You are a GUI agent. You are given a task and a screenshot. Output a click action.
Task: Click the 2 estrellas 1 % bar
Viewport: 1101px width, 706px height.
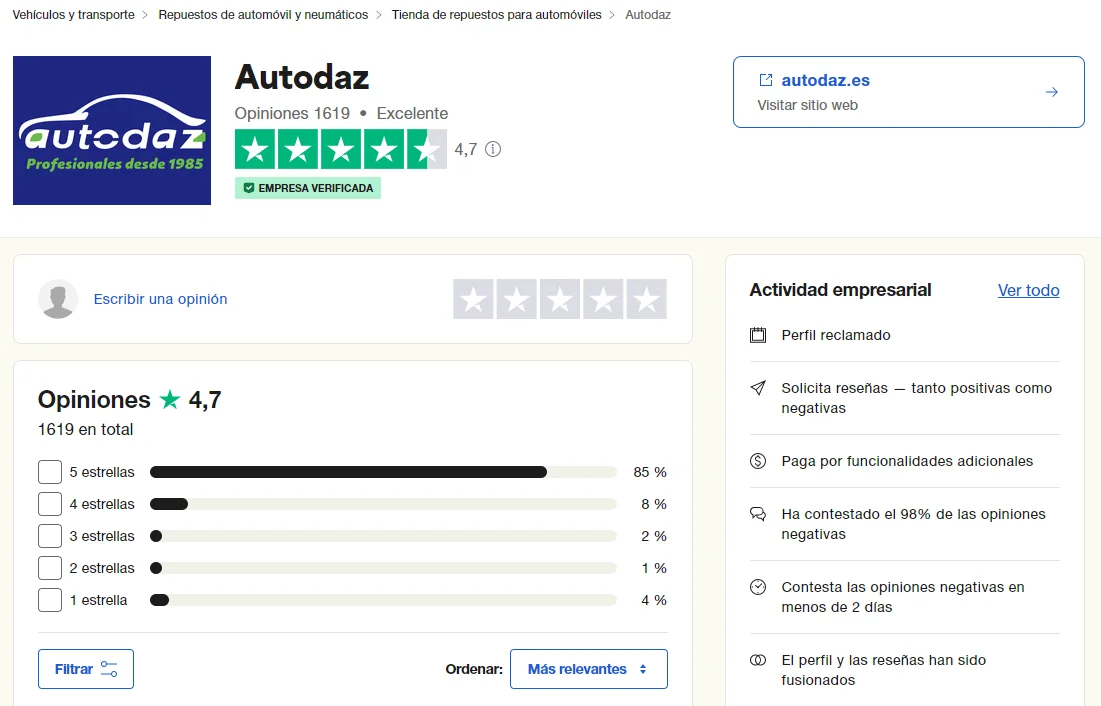coord(383,568)
